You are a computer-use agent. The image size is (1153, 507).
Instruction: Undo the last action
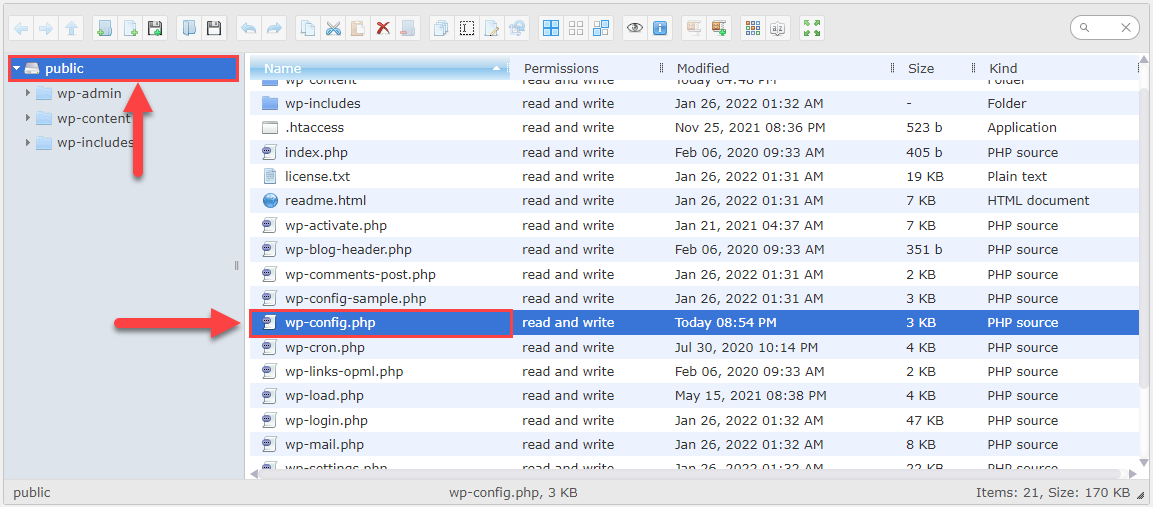tap(249, 28)
